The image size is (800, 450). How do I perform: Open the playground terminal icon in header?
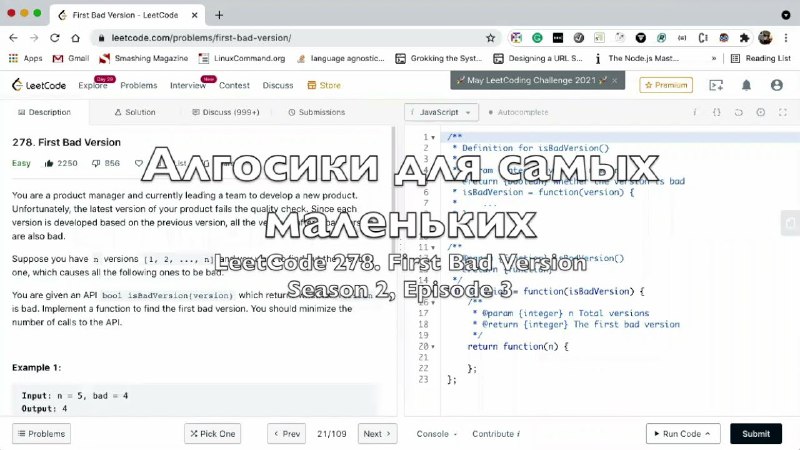716,85
